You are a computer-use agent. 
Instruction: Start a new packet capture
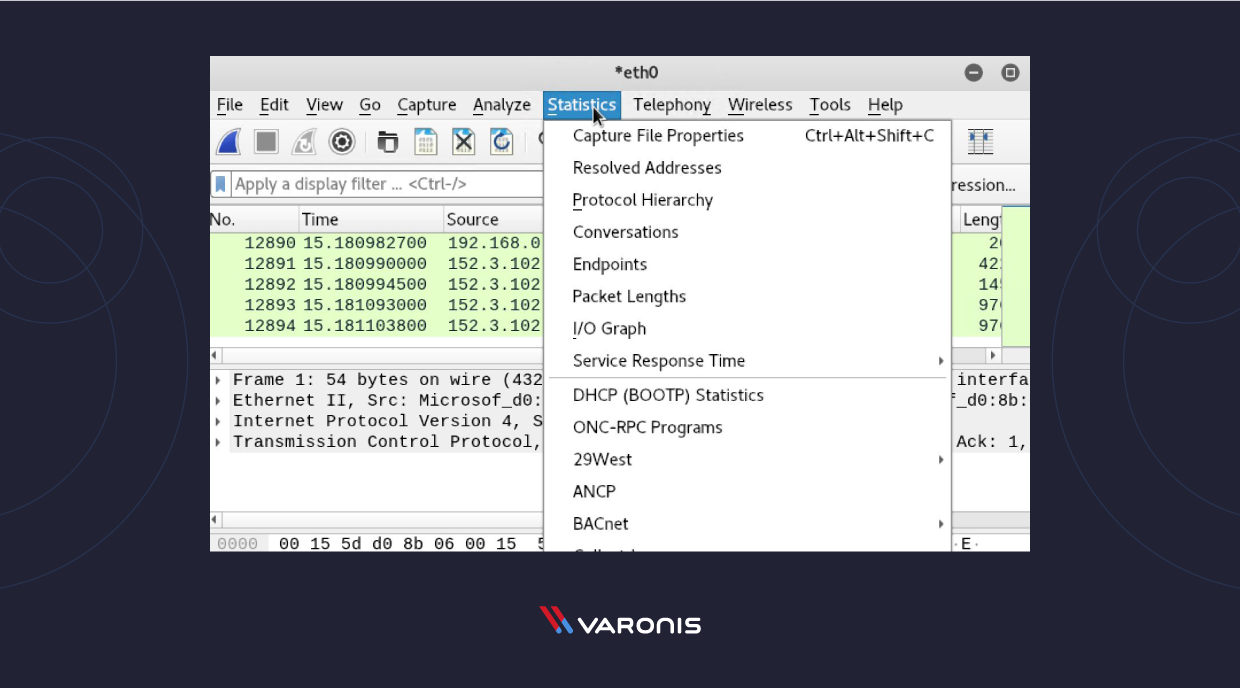pyautogui.click(x=227, y=141)
